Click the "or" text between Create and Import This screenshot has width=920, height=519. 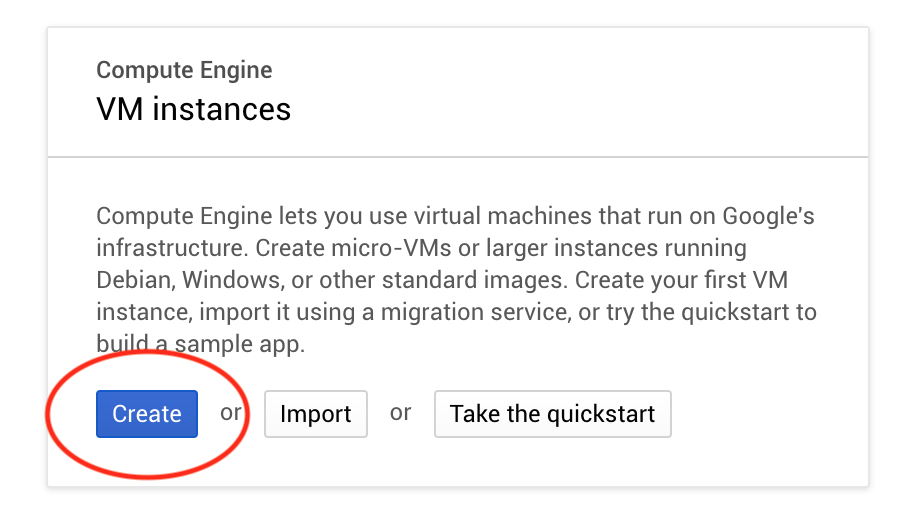[231, 413]
